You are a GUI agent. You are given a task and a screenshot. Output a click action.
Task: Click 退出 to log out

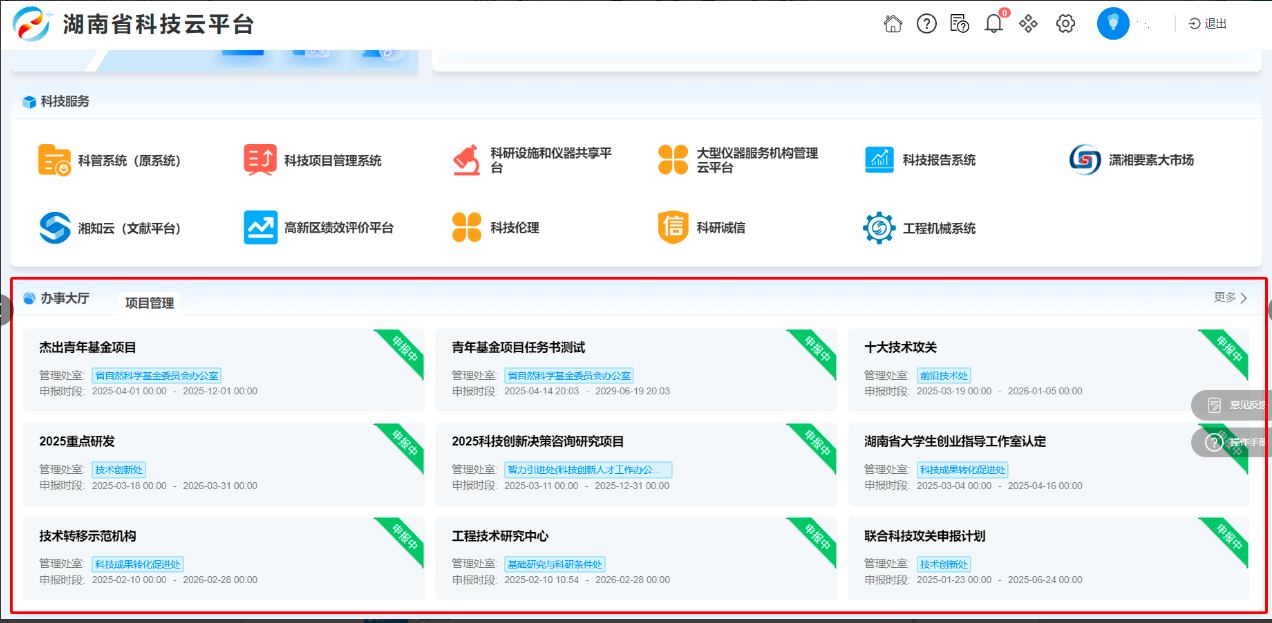pos(1208,24)
